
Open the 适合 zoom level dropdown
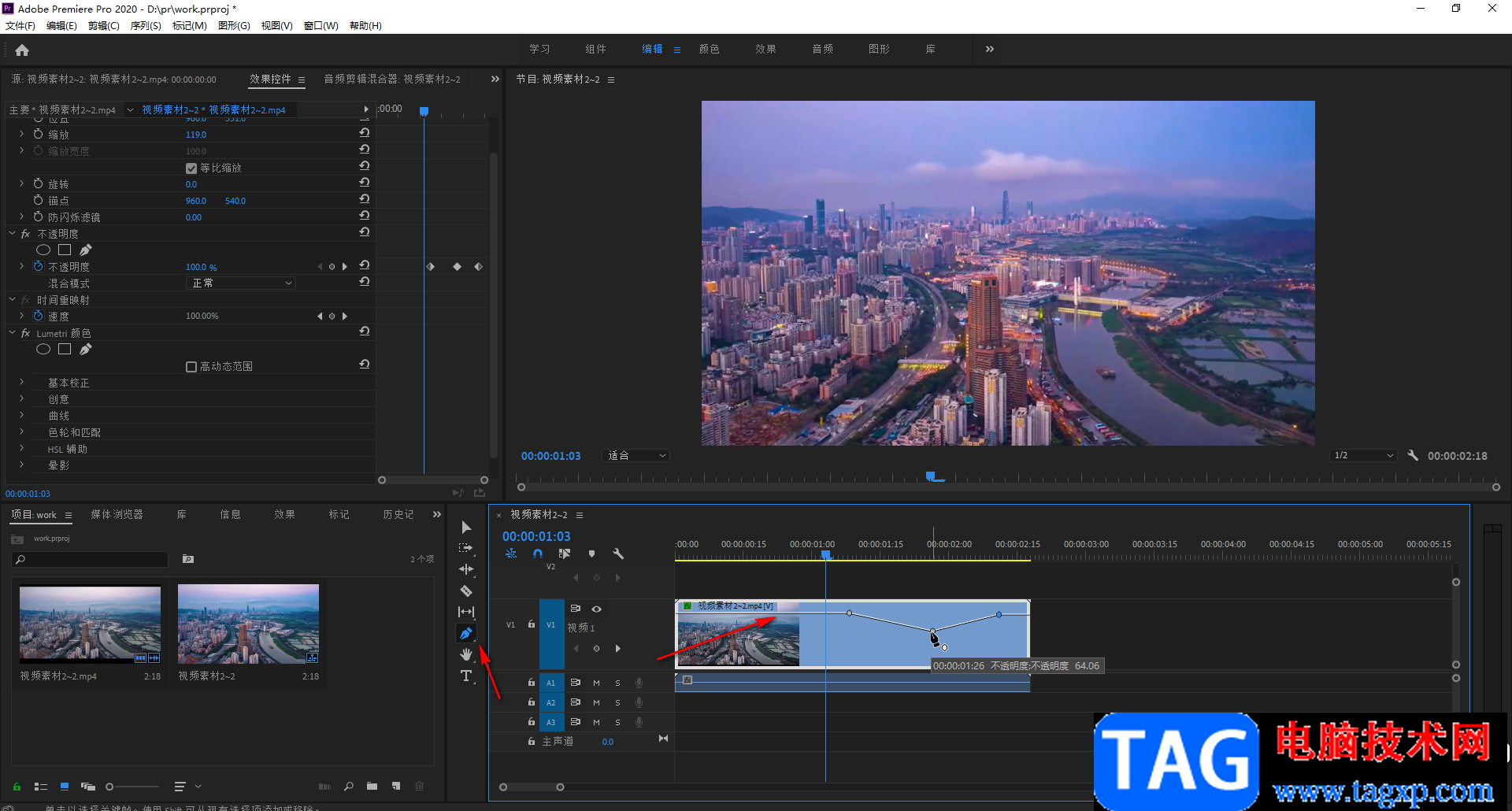click(x=636, y=456)
